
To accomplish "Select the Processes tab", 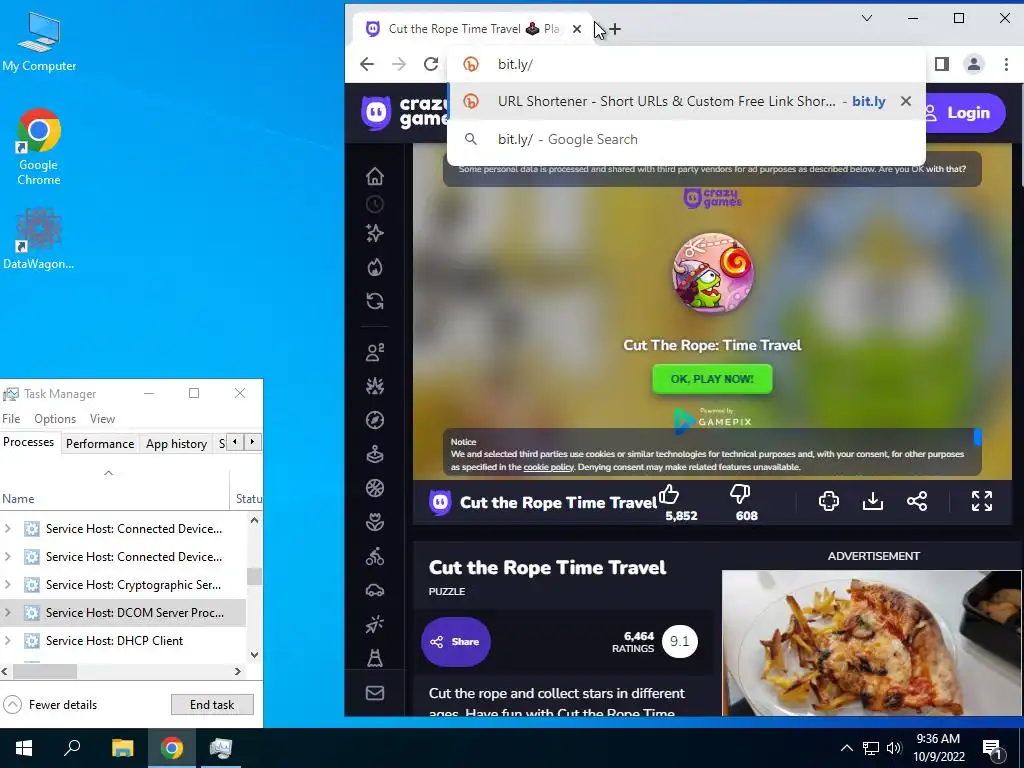I will (29, 442).
